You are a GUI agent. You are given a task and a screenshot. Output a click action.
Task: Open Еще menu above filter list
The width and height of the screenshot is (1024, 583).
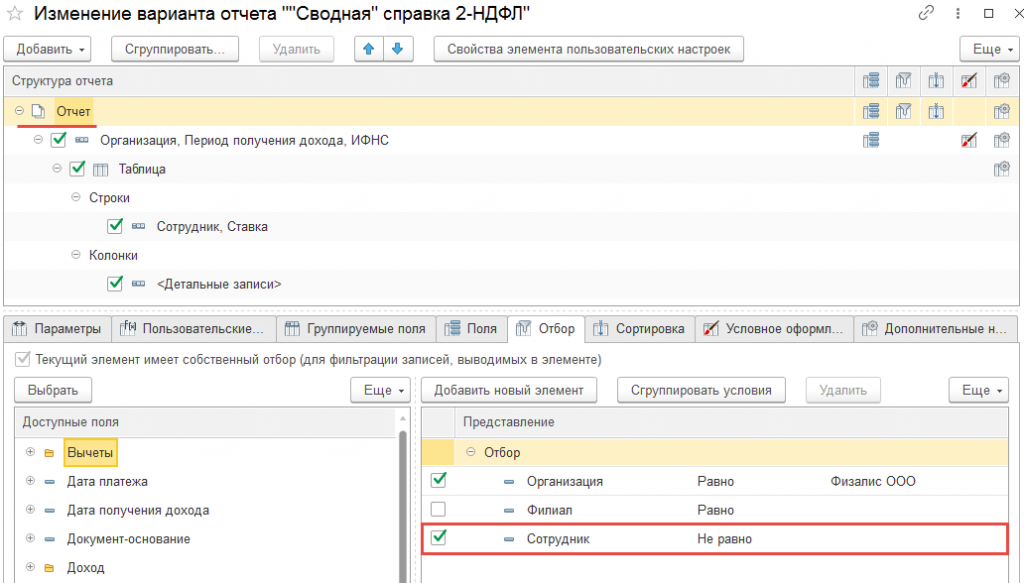coord(978,390)
